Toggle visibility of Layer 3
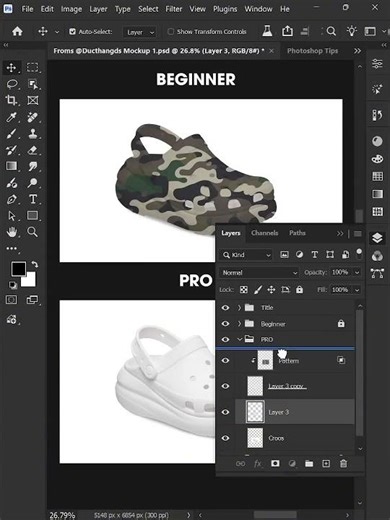 click(x=225, y=412)
